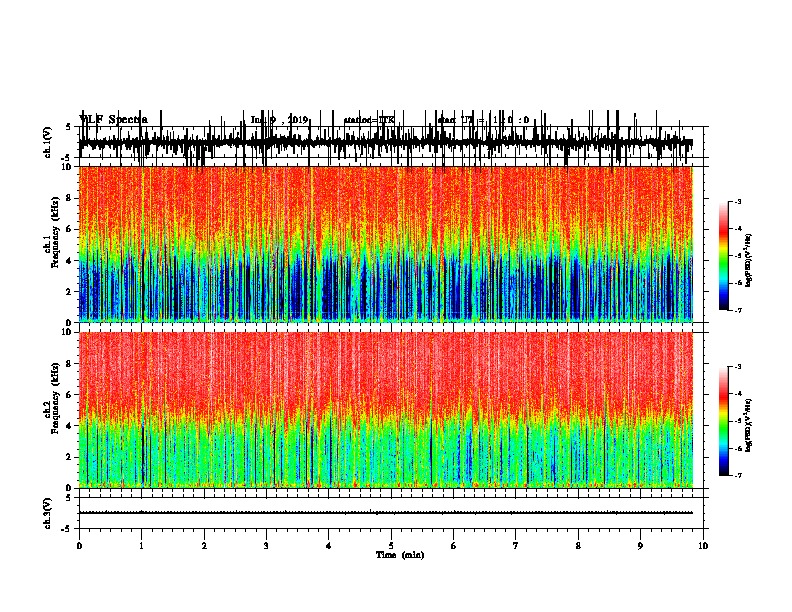Click time axis tick label 3
This screenshot has height=612, width=792.
(266, 545)
